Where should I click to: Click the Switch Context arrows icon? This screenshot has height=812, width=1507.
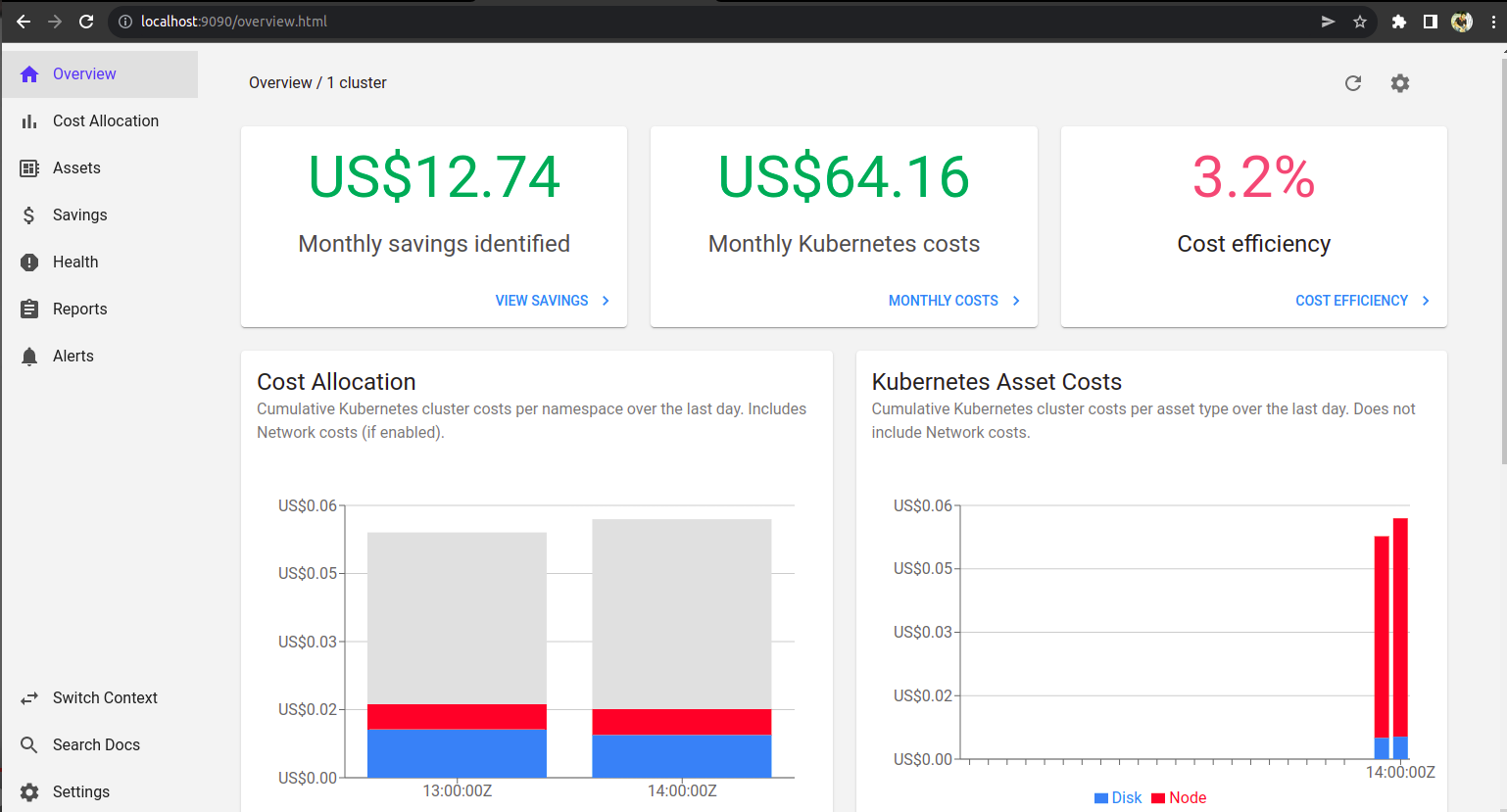point(29,698)
